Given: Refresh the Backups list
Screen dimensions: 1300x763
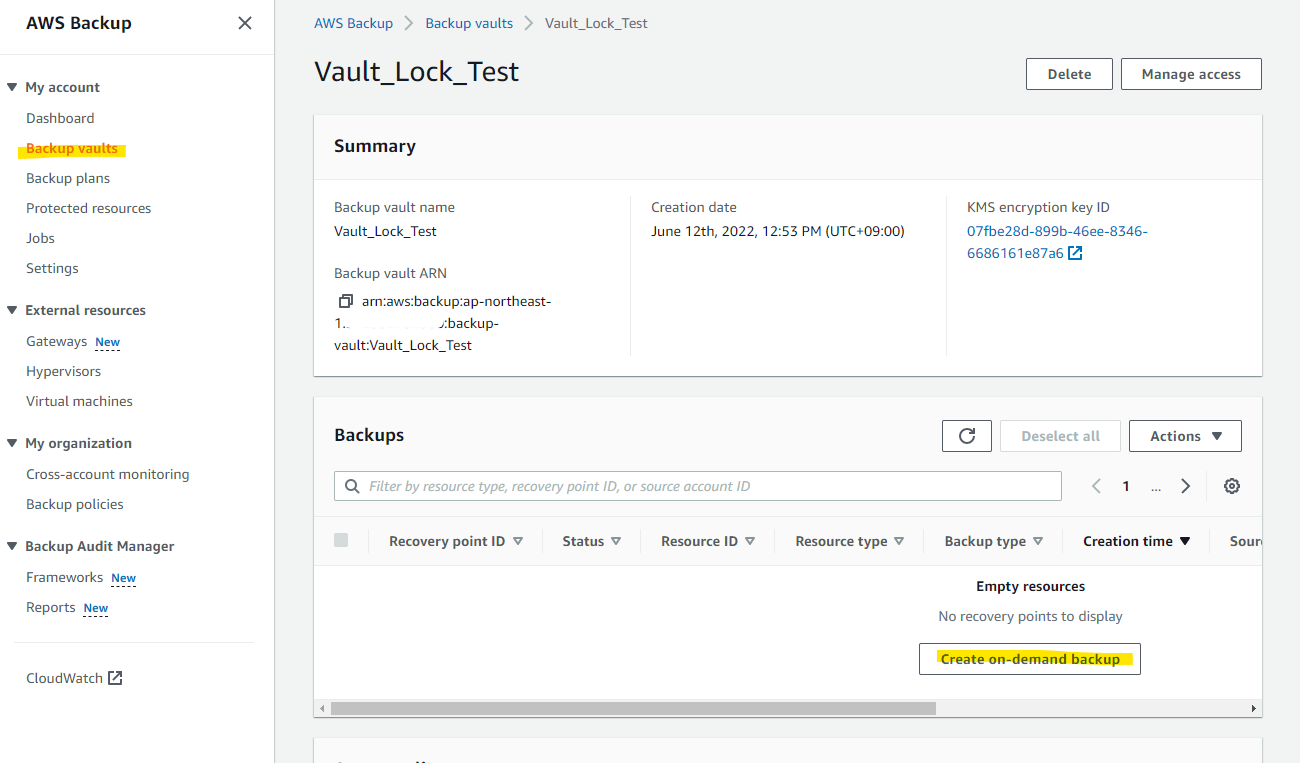Looking at the screenshot, I should click(x=966, y=435).
